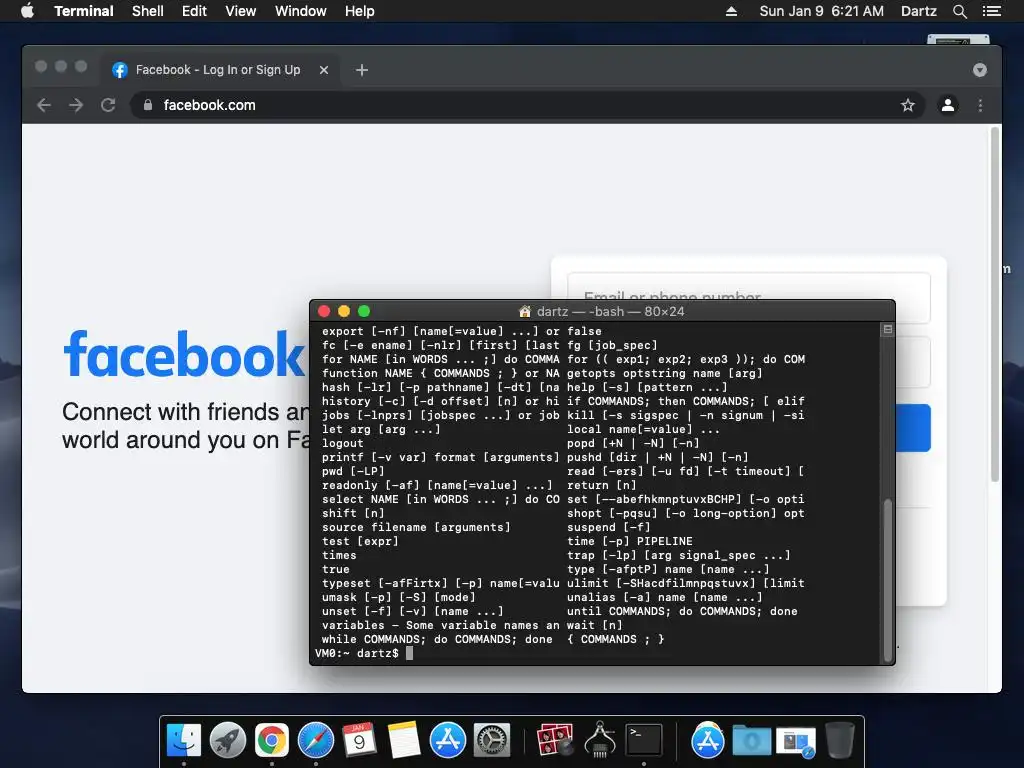Open the tab search dropdown in Chrome

click(980, 70)
